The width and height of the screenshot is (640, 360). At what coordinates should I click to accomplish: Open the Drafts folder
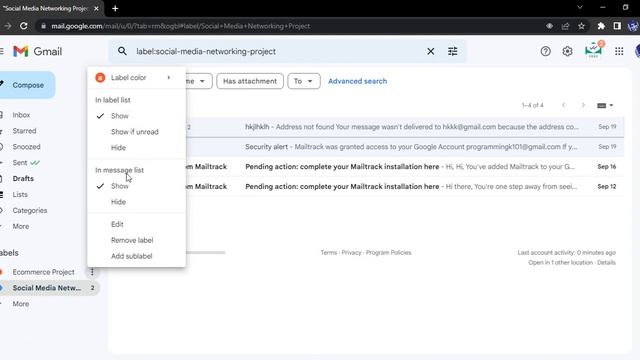[x=23, y=179]
